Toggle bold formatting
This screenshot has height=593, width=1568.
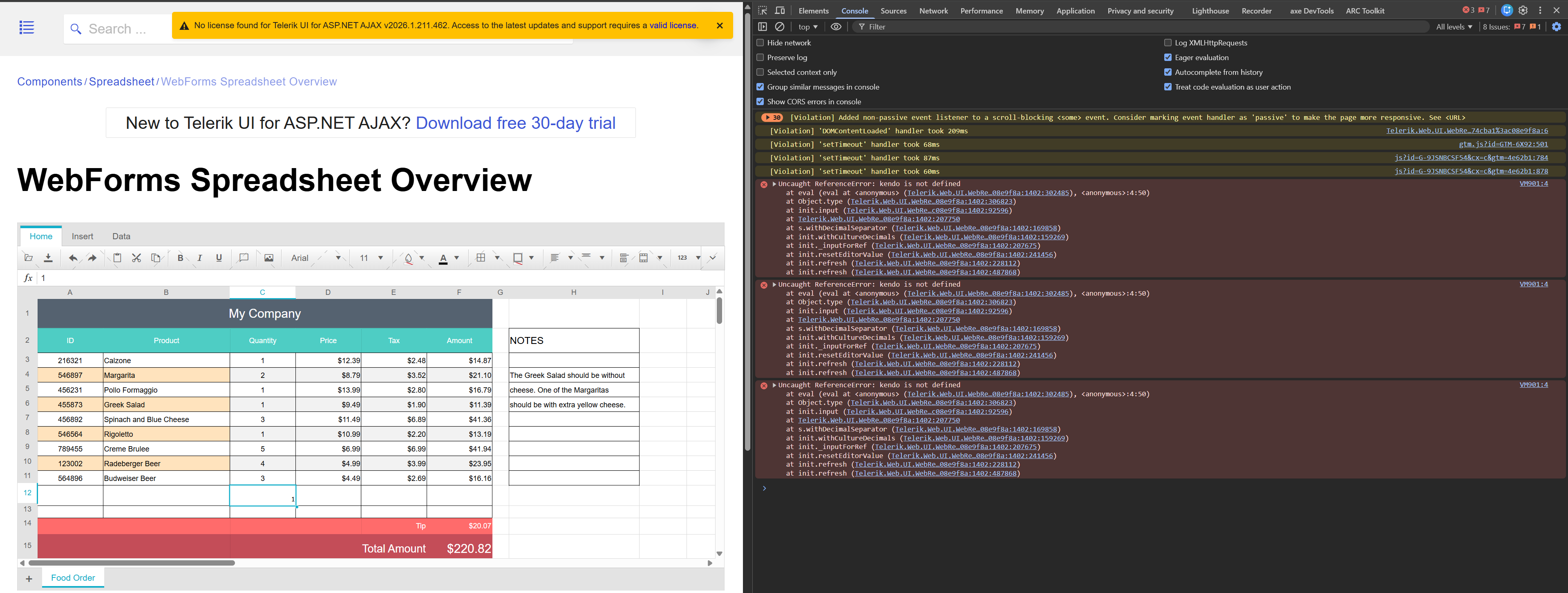pos(180,258)
